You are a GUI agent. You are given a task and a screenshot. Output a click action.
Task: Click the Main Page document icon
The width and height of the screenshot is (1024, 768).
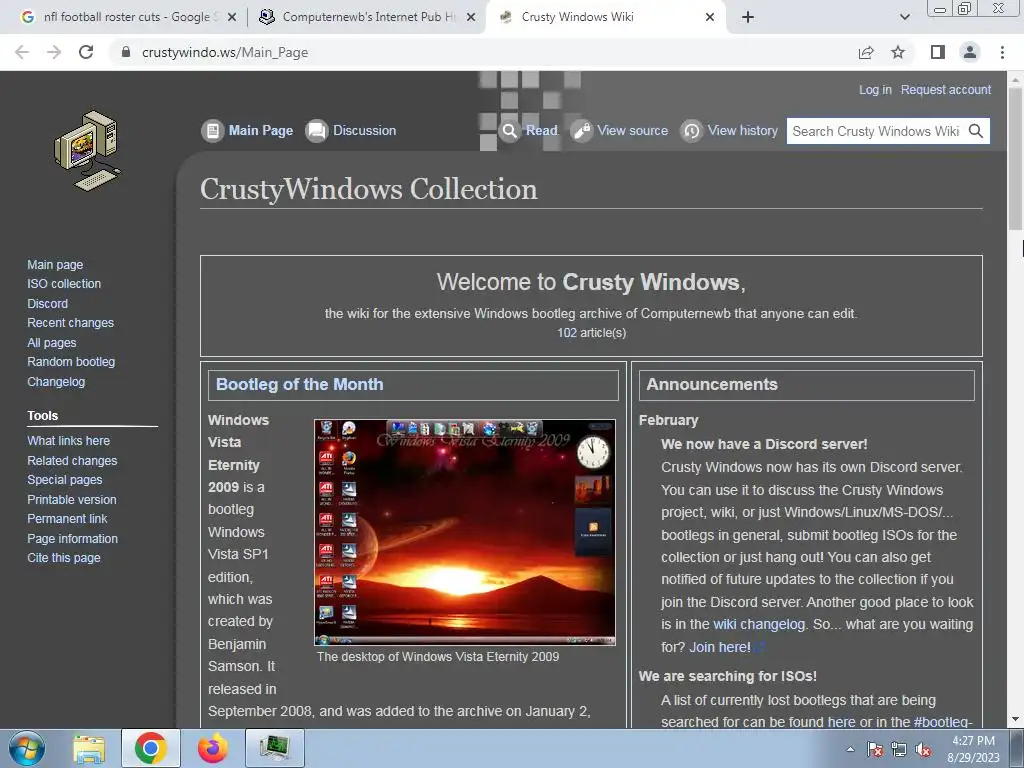point(212,131)
